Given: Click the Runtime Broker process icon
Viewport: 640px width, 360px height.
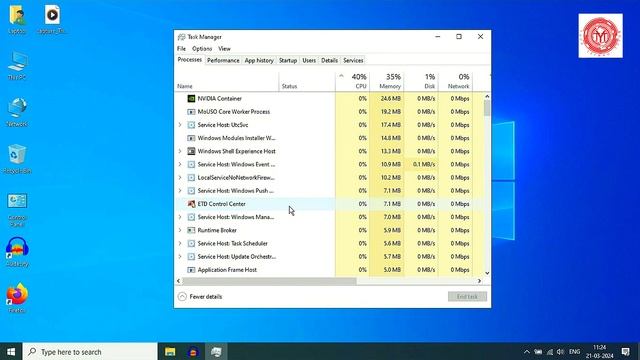Looking at the screenshot, I should [x=191, y=230].
